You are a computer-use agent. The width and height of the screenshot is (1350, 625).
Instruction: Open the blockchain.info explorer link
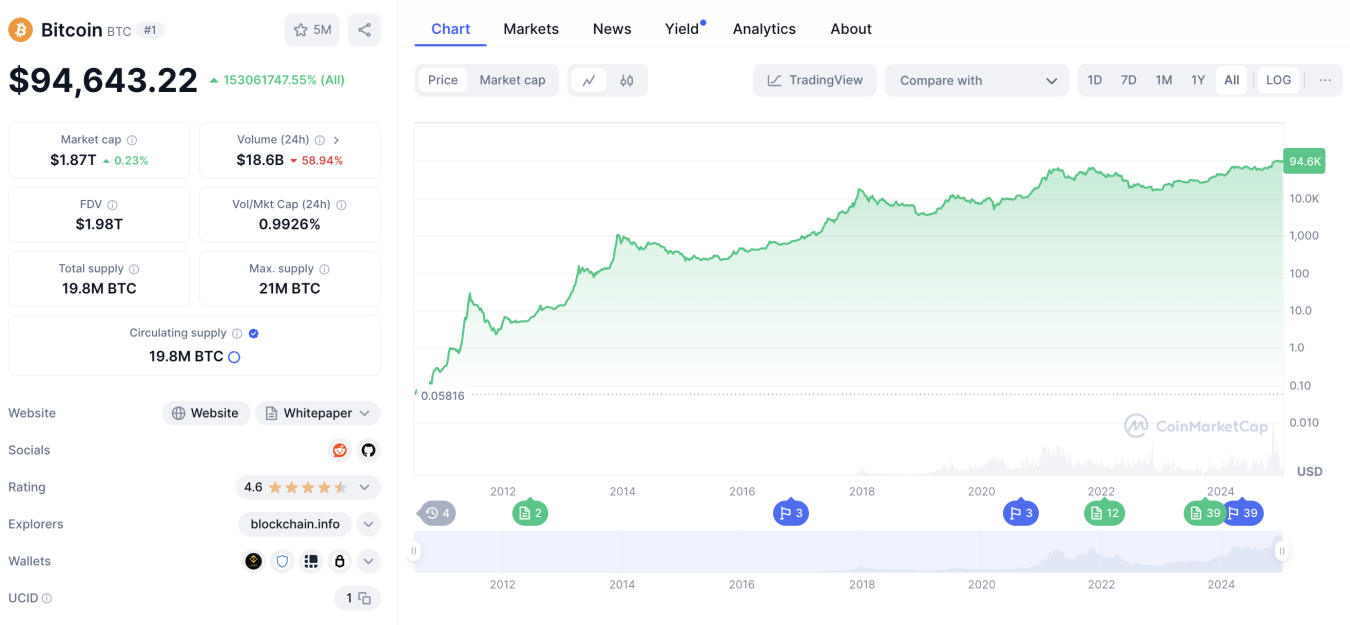(x=295, y=524)
